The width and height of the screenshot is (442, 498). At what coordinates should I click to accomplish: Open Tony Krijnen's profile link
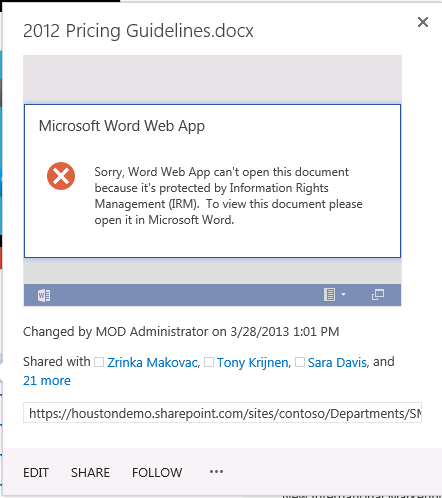coord(253,362)
